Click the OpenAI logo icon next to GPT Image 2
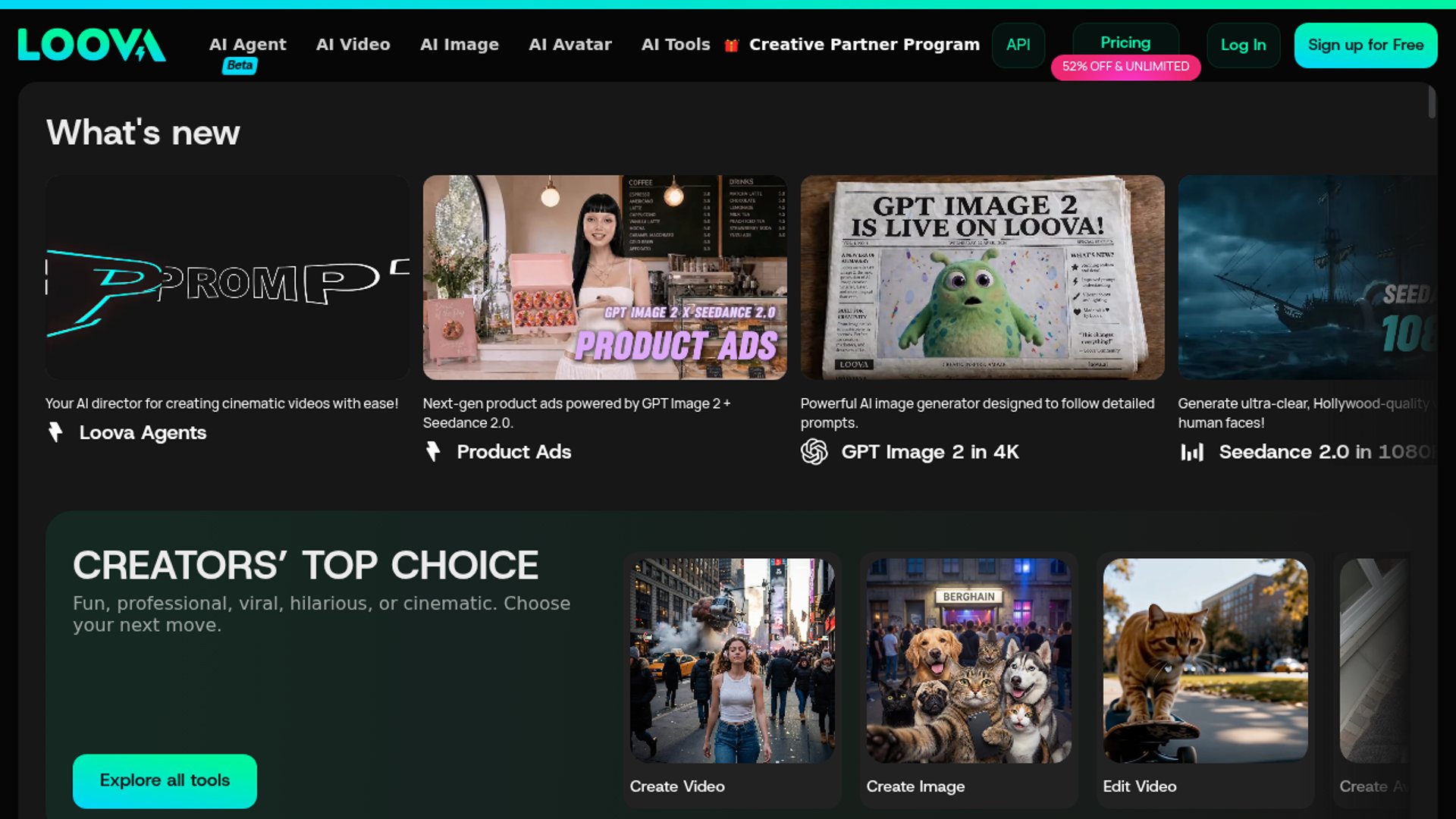The width and height of the screenshot is (1456, 819). coord(814,451)
